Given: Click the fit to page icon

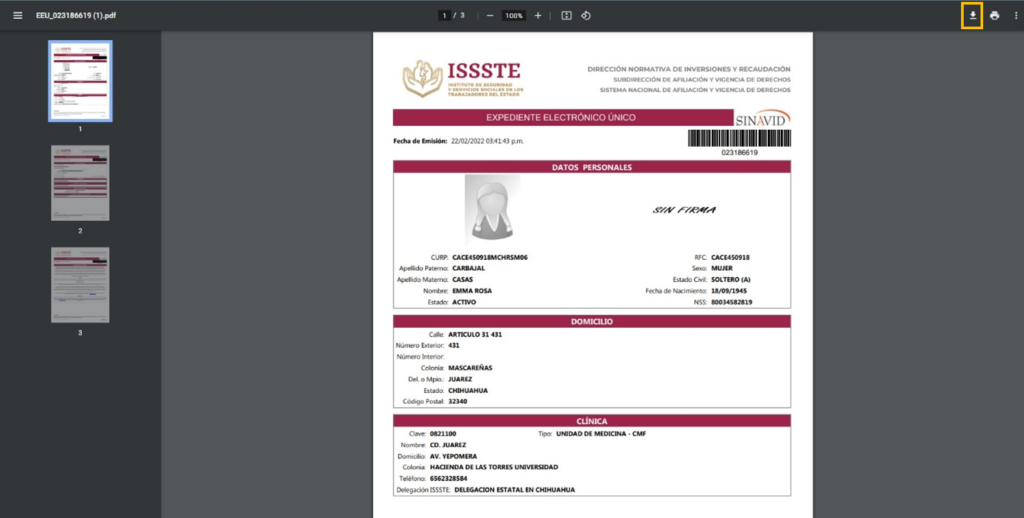Looking at the screenshot, I should click(x=566, y=16).
